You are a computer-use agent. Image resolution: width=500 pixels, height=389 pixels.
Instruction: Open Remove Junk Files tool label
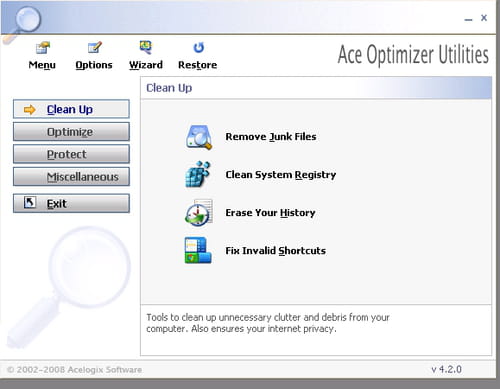(x=271, y=137)
